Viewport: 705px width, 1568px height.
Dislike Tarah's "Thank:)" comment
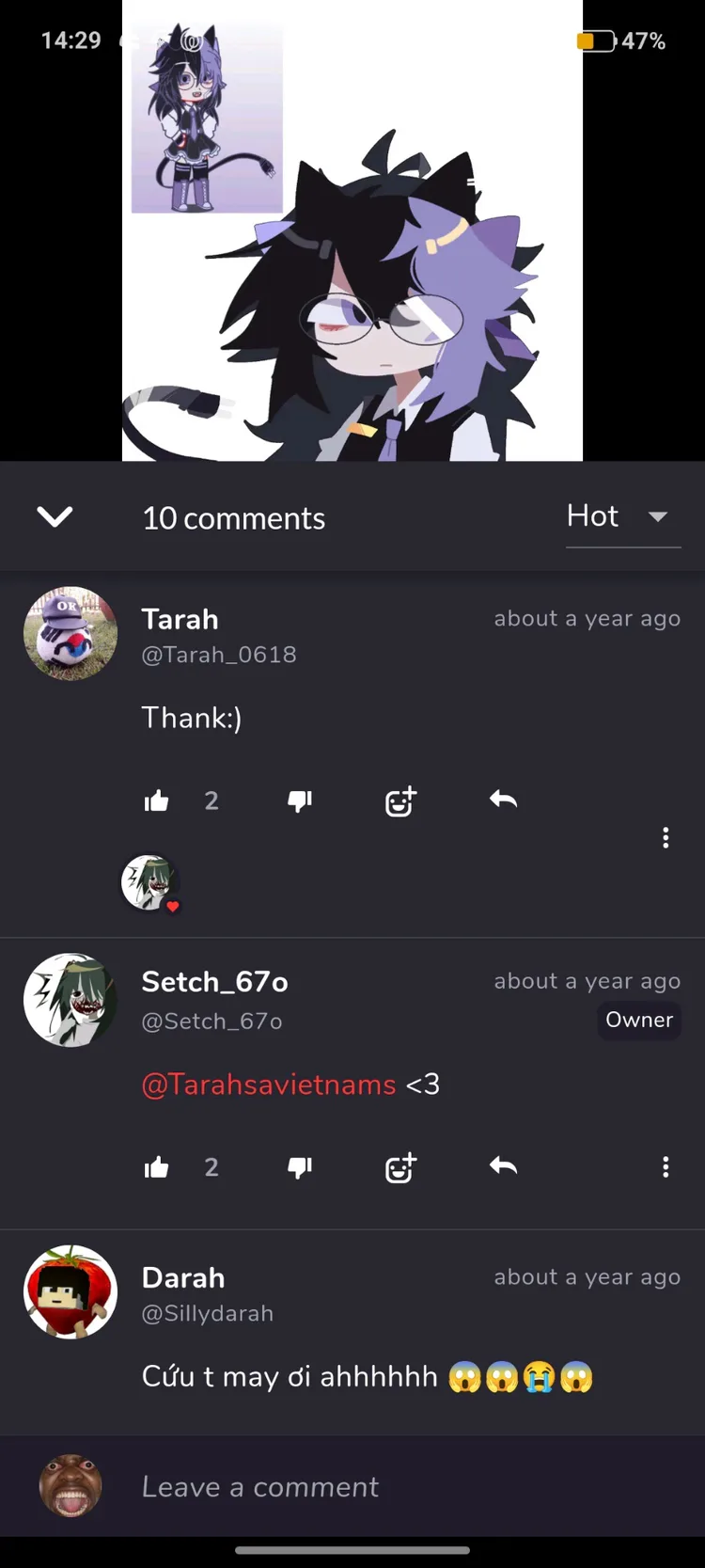pos(300,801)
